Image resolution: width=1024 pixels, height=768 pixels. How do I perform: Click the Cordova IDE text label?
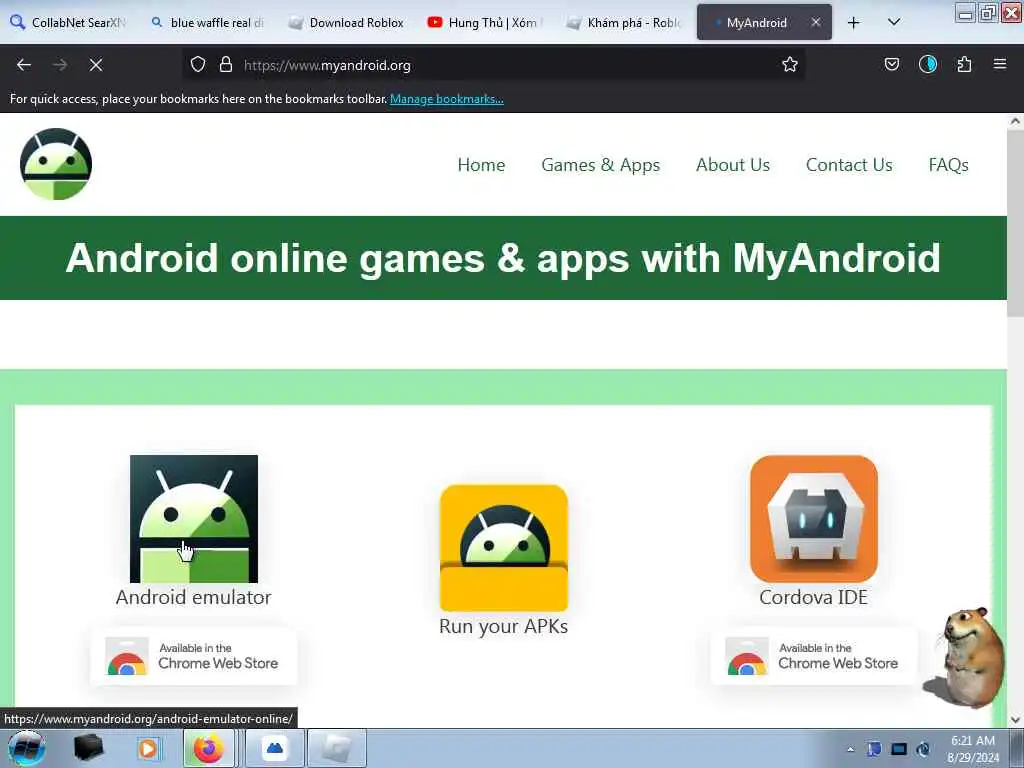pyautogui.click(x=814, y=597)
